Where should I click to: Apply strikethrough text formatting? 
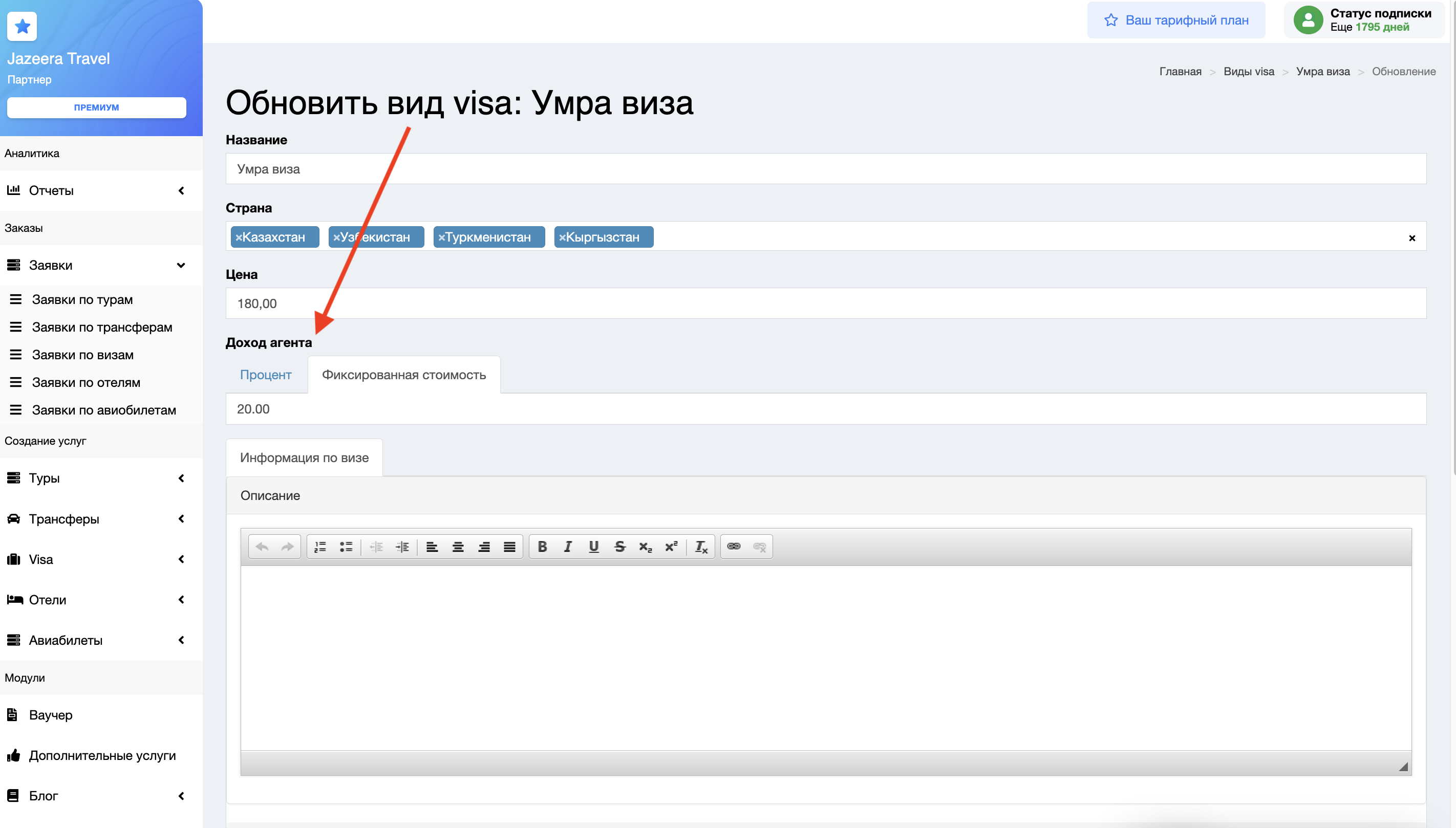(x=619, y=547)
